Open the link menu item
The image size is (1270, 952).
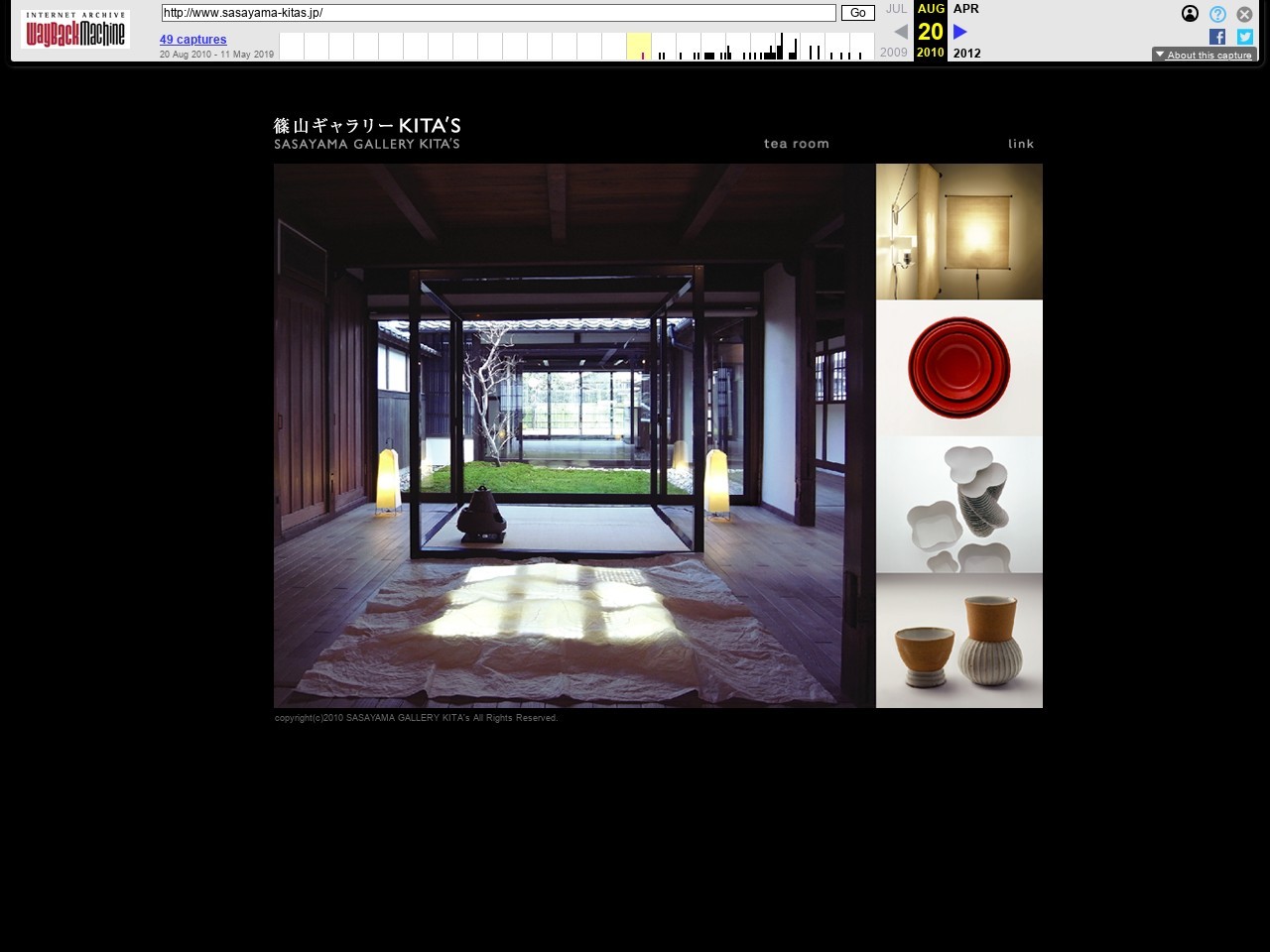pos(1021,144)
